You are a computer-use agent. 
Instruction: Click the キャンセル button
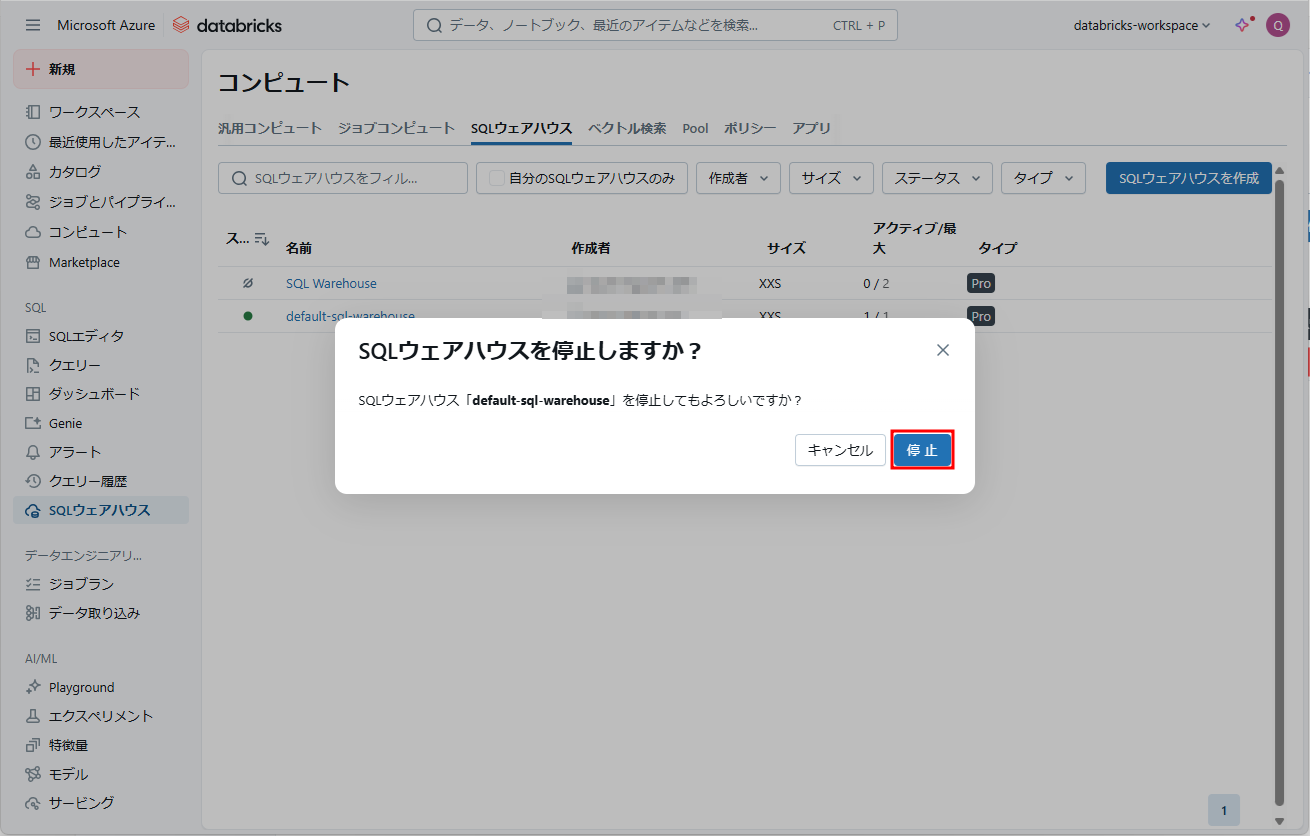click(x=840, y=450)
